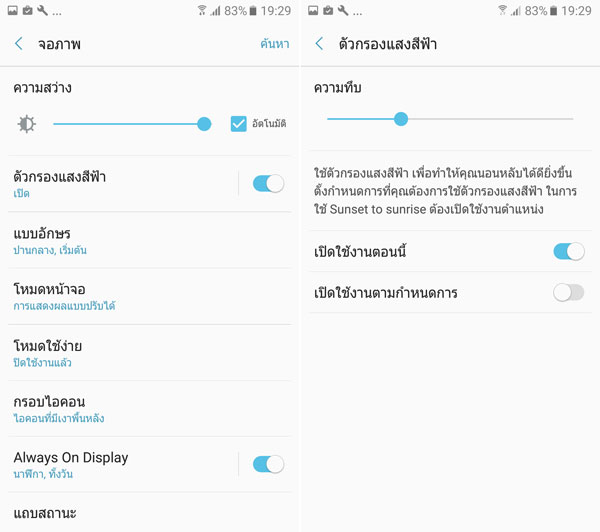Open the กรอบไอคอน icon frames option
Screen dimensions: 600x532
click(x=150, y=409)
